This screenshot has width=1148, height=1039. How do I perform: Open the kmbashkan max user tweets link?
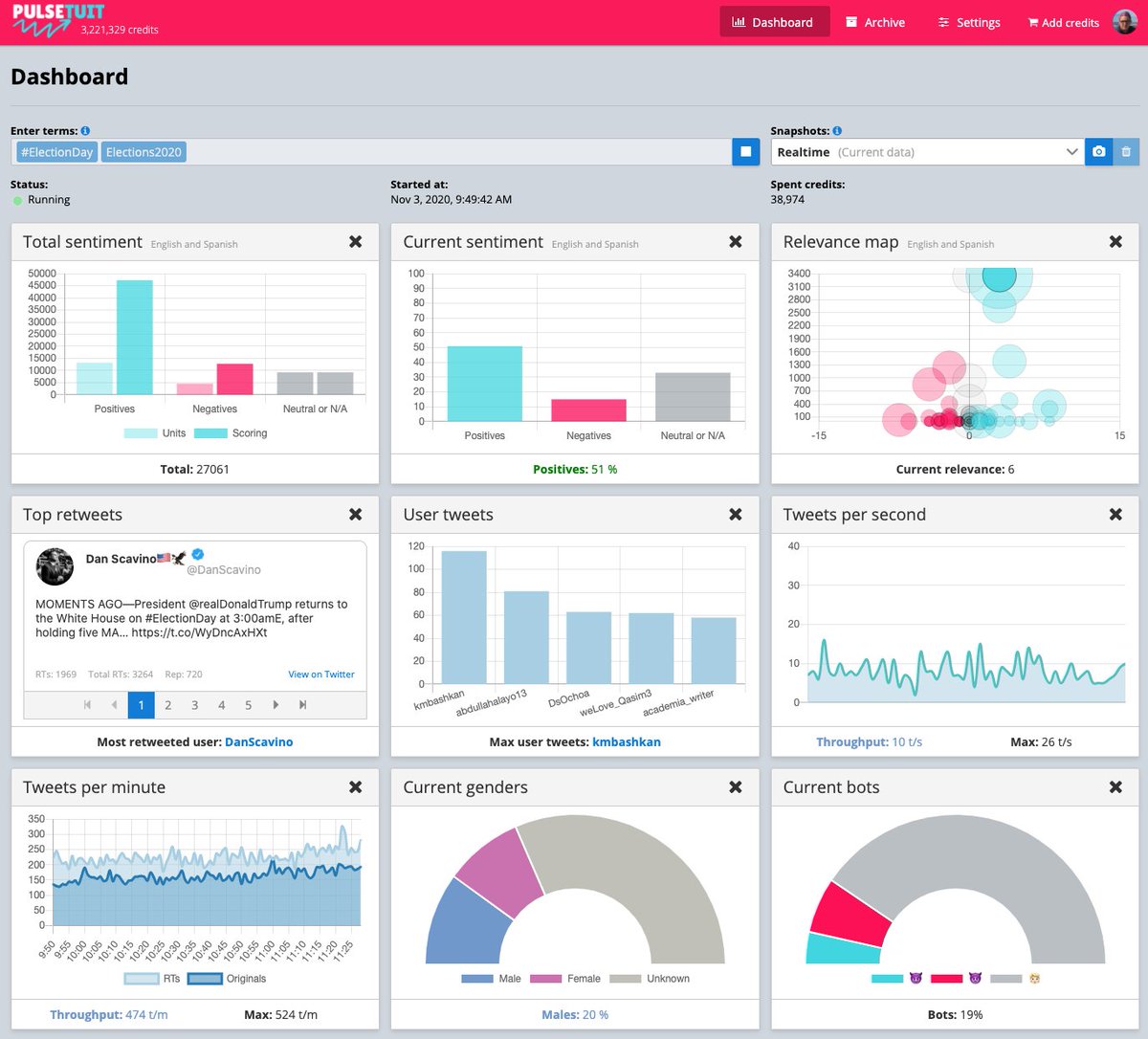[x=627, y=742]
